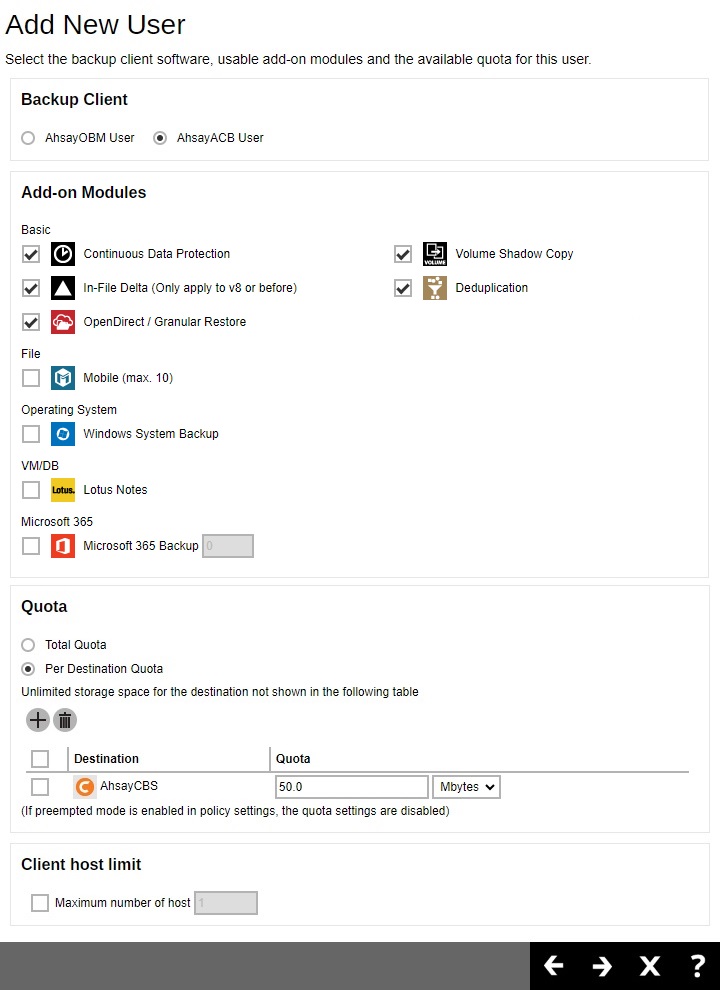Open the Mbytes unit dropdown

click(x=466, y=787)
